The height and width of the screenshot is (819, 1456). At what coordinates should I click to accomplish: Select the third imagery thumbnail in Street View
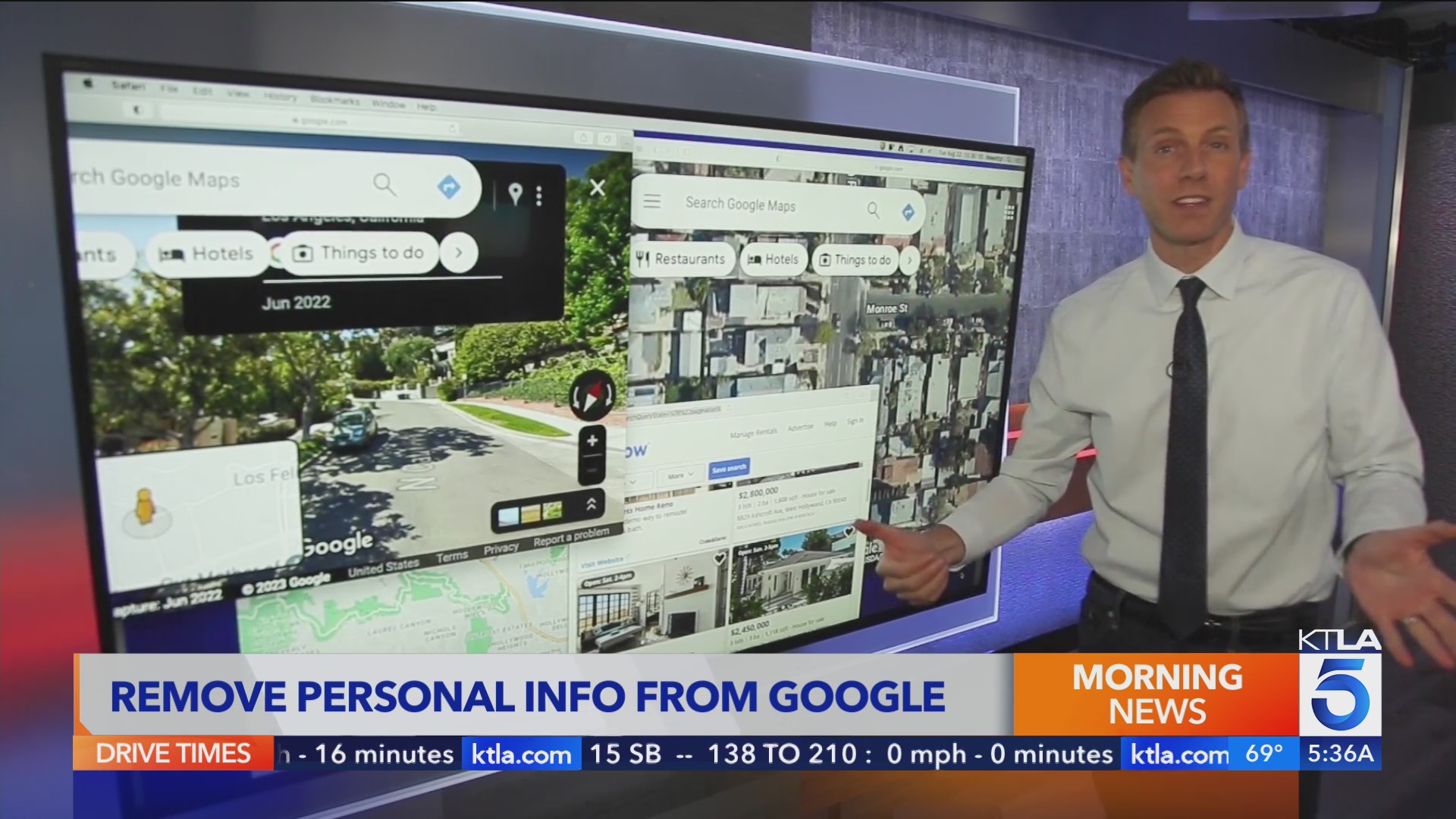(x=552, y=511)
